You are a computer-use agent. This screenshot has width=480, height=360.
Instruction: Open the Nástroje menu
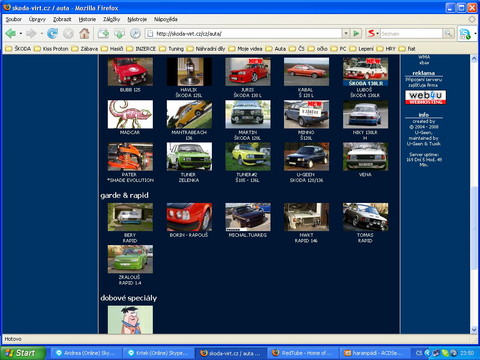[137, 19]
